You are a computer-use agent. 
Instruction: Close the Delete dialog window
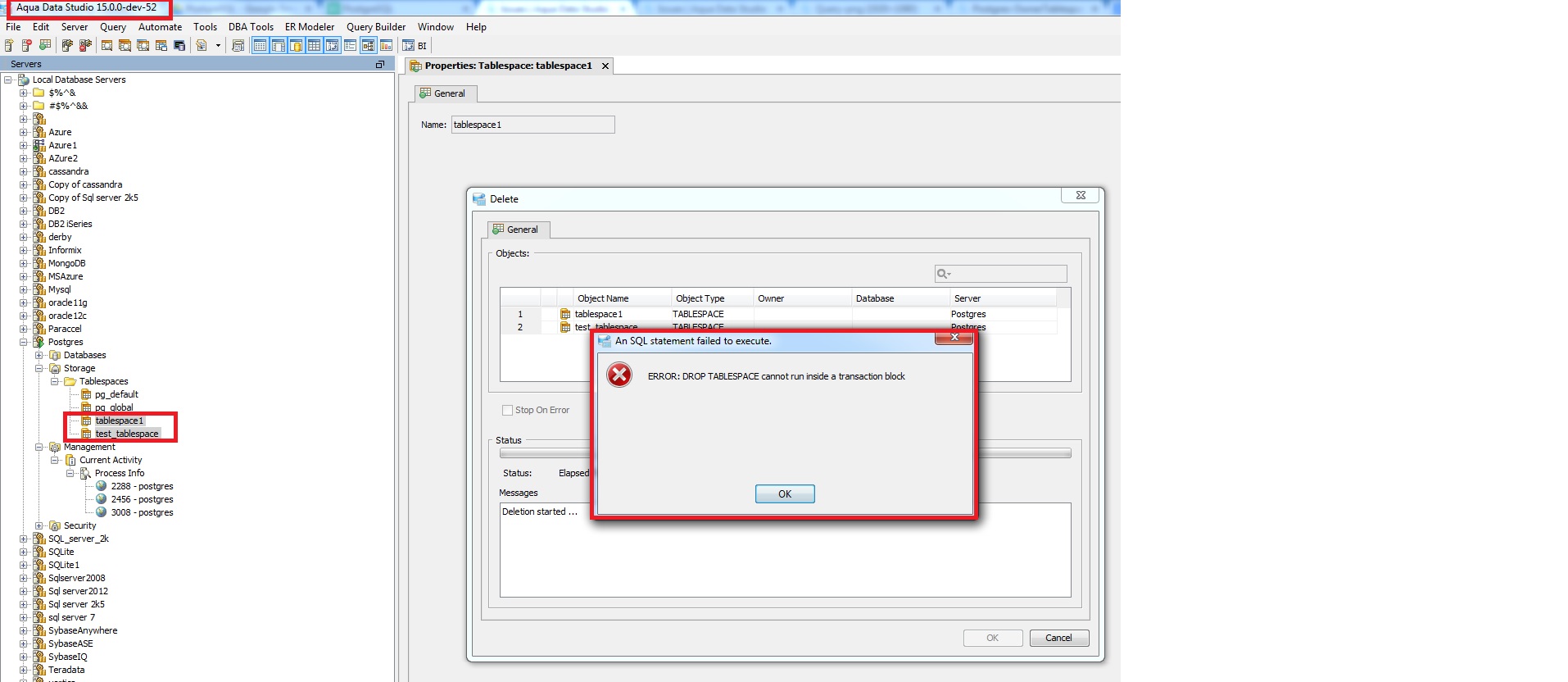tap(1081, 195)
